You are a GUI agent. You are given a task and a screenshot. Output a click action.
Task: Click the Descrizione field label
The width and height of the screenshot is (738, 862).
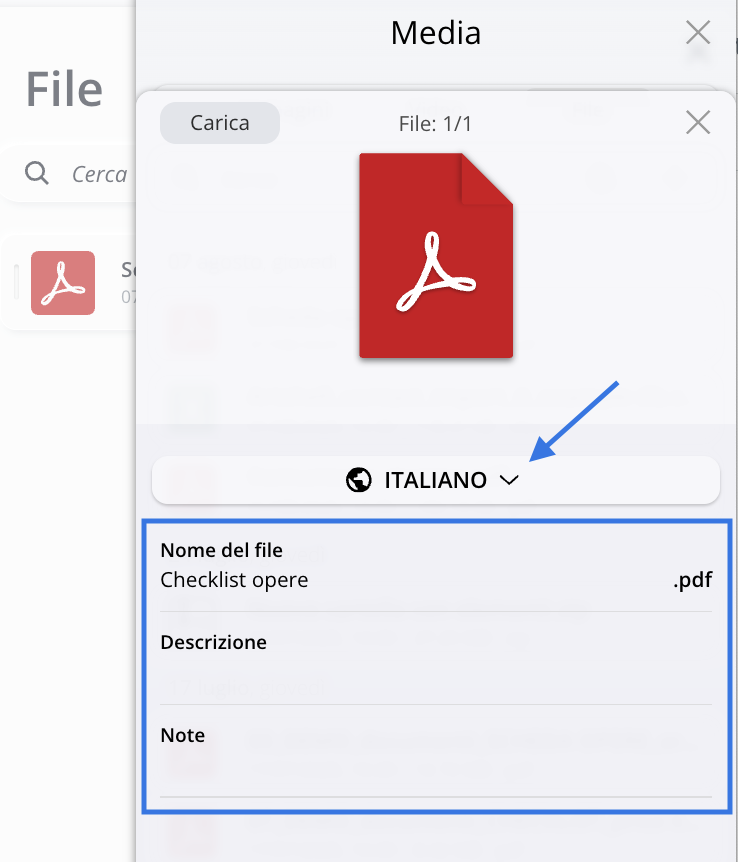click(213, 642)
